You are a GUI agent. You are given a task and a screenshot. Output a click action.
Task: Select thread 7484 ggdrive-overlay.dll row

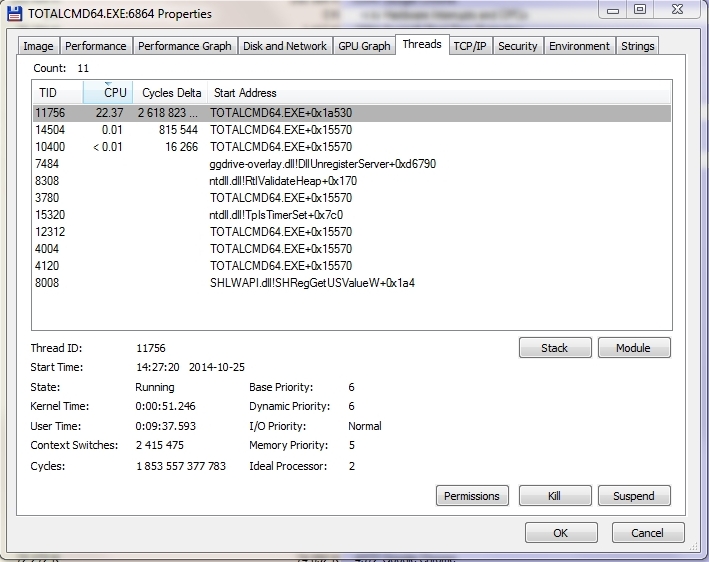[x=352, y=164]
